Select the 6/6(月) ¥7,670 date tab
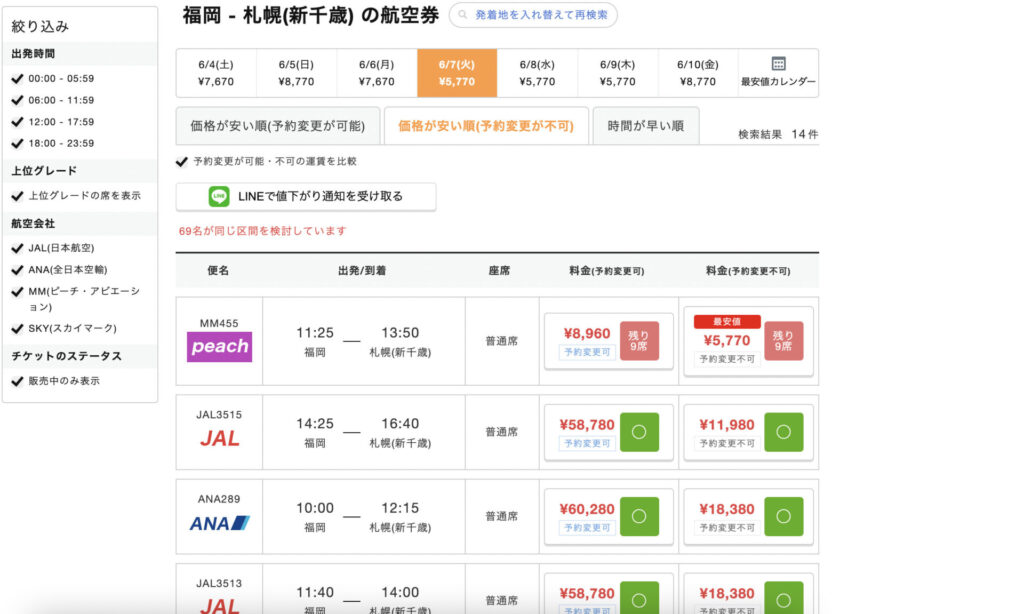Viewport: 1024px width, 614px height. point(377,73)
